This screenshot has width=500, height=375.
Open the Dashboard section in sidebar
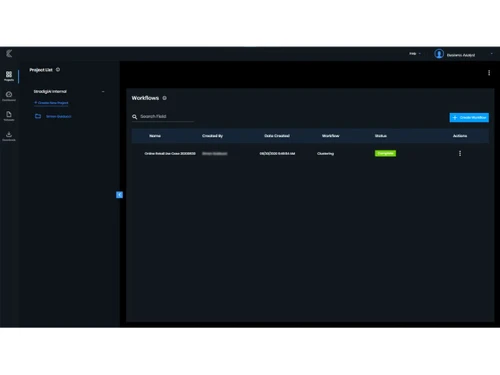tap(9, 96)
